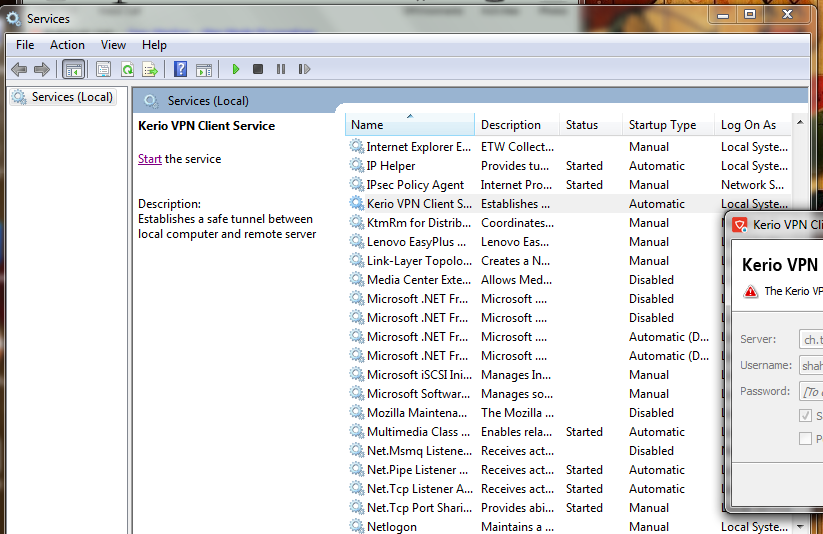Select the IPsec Policy Agent gear icon
Screen dimensions: 823x534
point(357,184)
